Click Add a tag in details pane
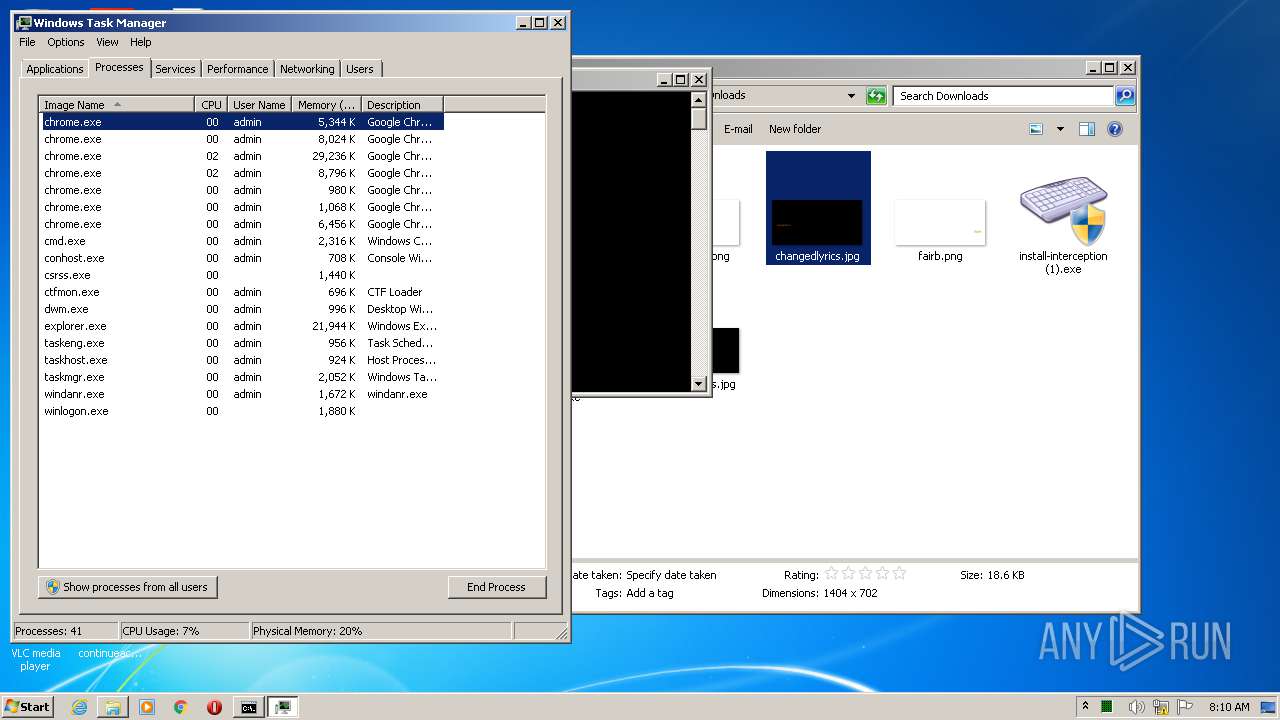Image resolution: width=1280 pixels, height=720 pixels. pos(650,593)
